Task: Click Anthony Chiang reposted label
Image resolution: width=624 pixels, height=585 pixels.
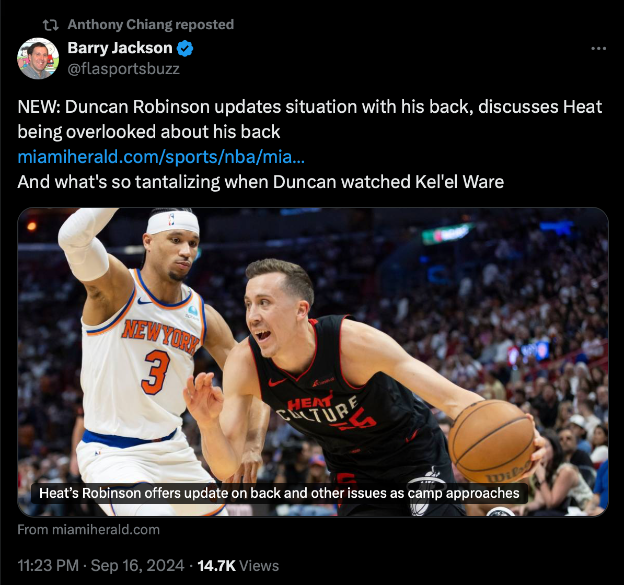Action: (x=151, y=25)
